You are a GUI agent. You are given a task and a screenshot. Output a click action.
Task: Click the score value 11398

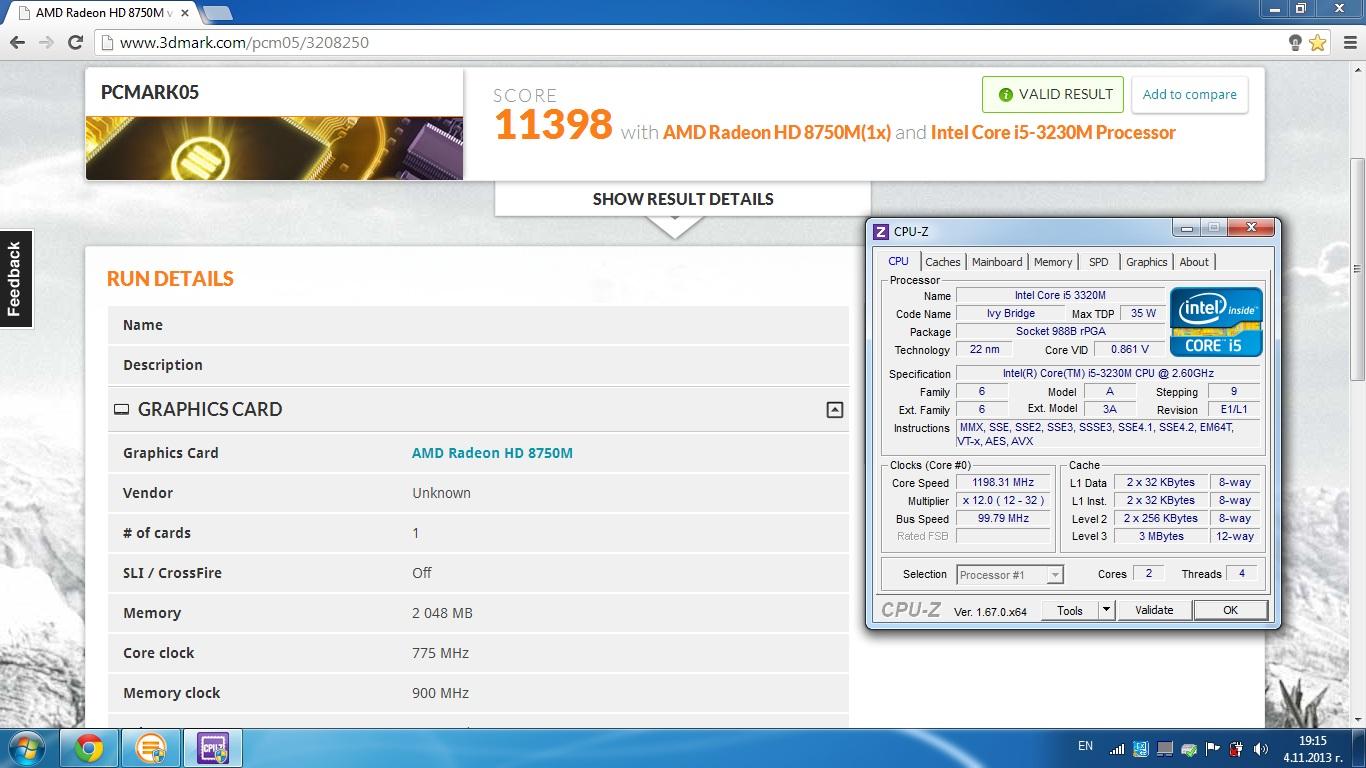tap(553, 125)
